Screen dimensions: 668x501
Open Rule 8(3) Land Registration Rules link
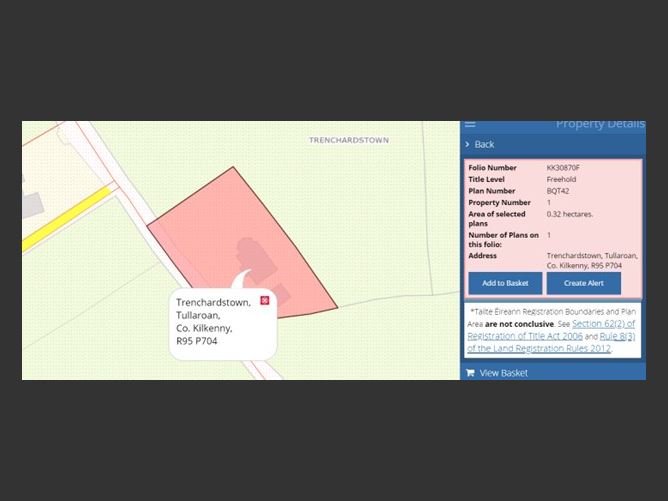[x=617, y=337]
